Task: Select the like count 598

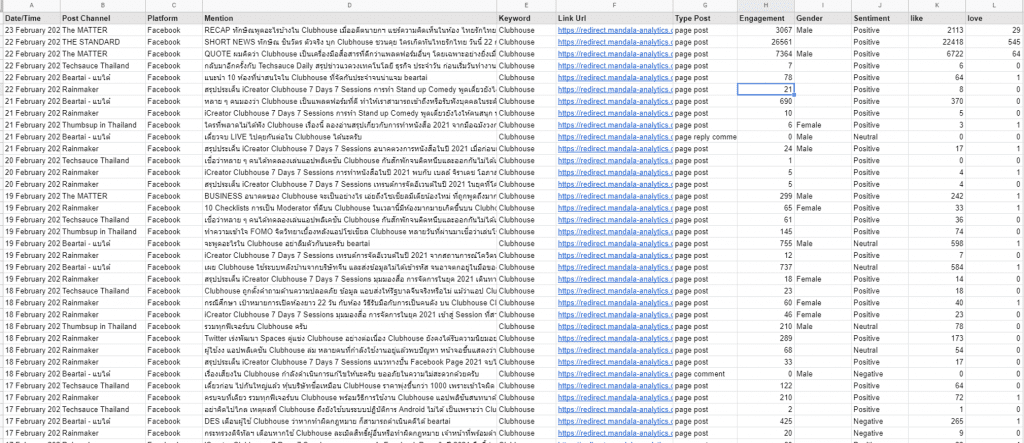Action: [x=937, y=243]
